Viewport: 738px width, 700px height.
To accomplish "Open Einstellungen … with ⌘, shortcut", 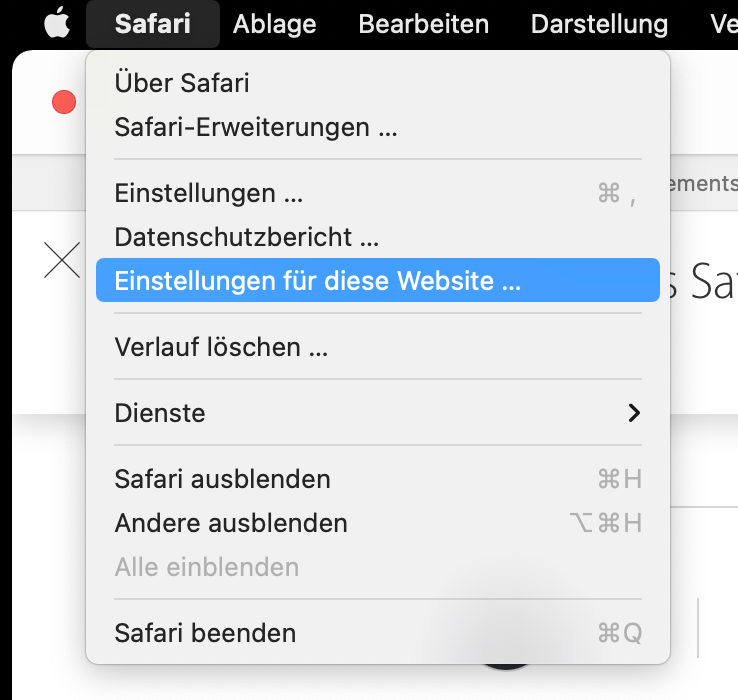I will click(209, 193).
